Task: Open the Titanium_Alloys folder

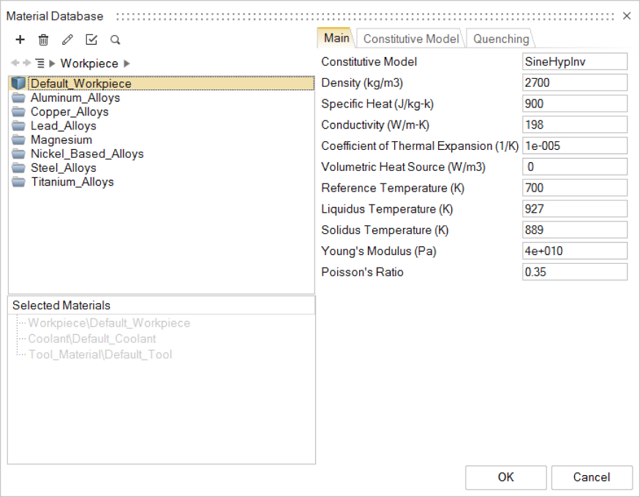Action: click(x=71, y=182)
